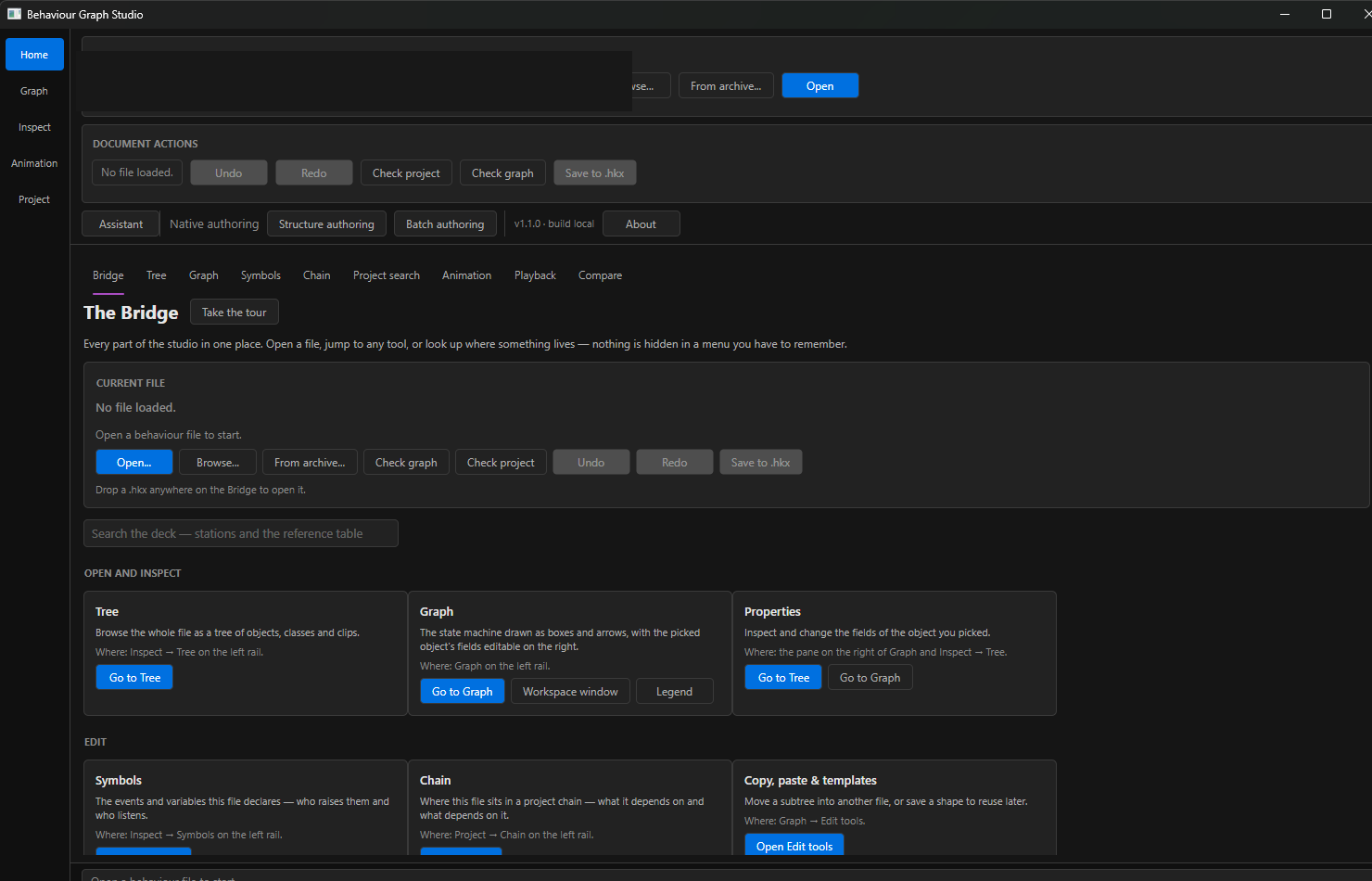
Task: Open the Compare tab
Action: [601, 275]
